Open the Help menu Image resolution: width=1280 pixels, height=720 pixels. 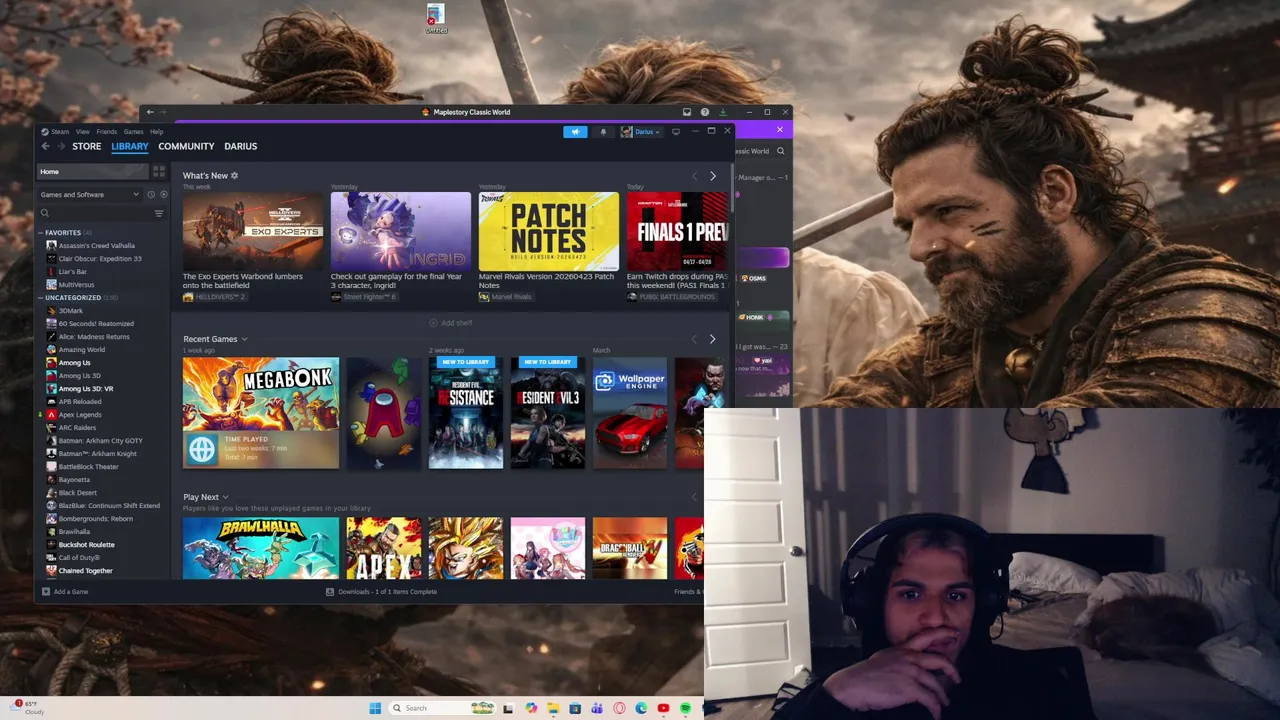(x=157, y=131)
